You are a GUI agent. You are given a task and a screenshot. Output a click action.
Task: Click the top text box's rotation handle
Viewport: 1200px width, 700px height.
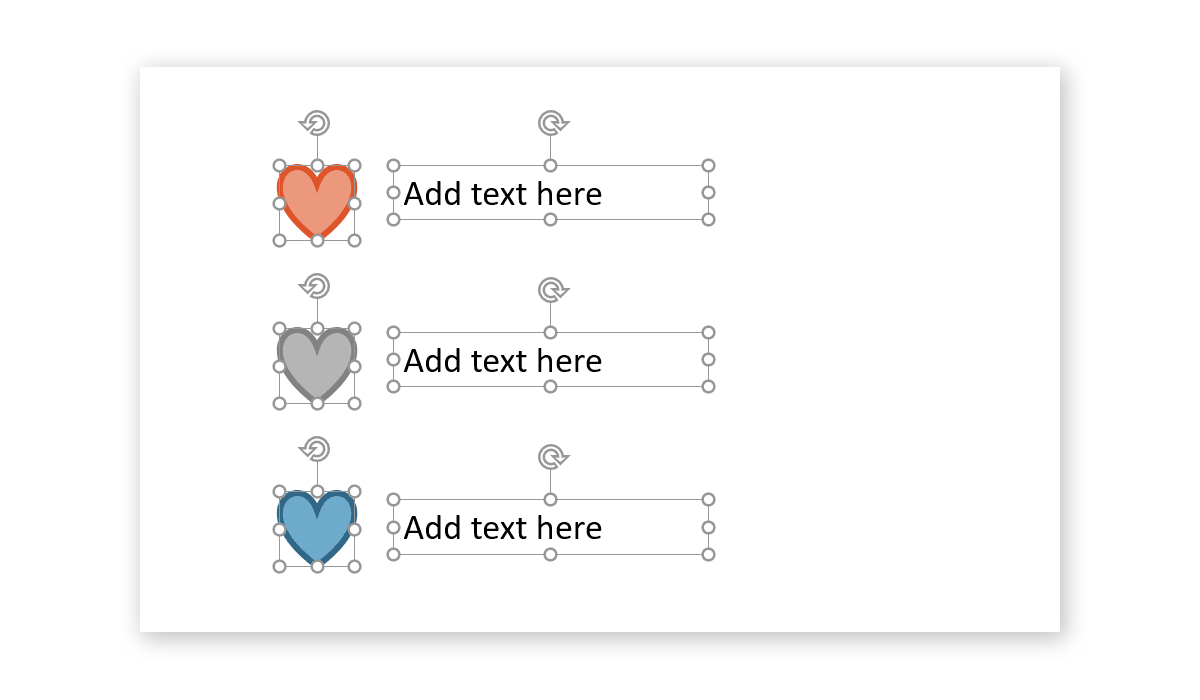tap(550, 123)
